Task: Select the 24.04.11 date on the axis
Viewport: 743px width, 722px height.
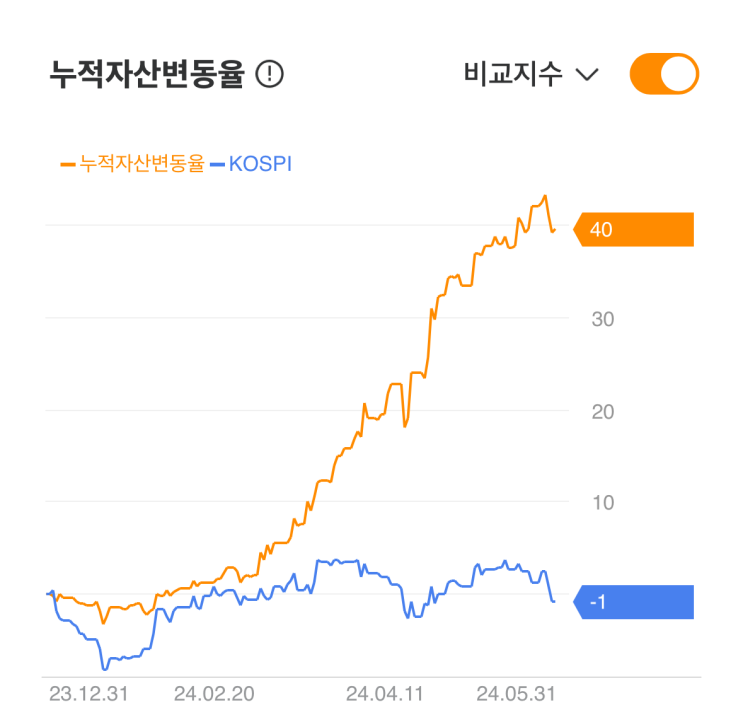Action: pyautogui.click(x=383, y=692)
